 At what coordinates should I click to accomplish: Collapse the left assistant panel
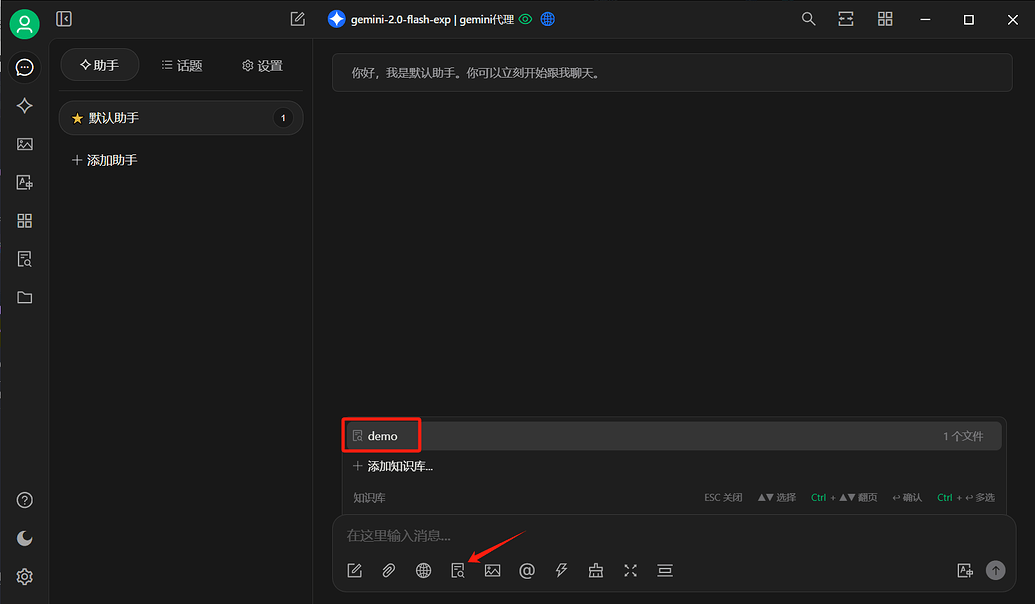[x=64, y=19]
